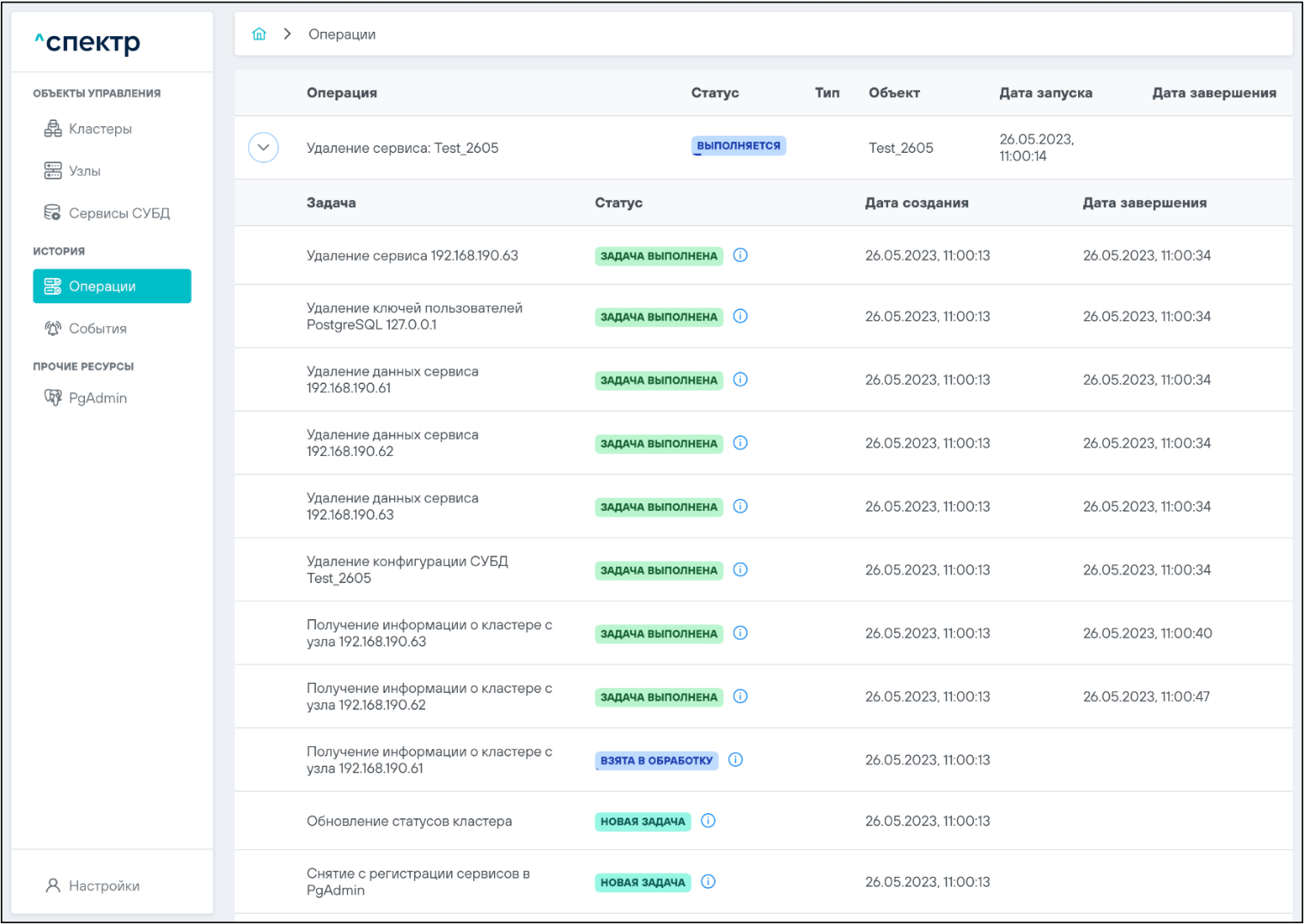View info for the Взята в обработку task
Image resolution: width=1304 pixels, height=924 pixels.
click(x=735, y=760)
